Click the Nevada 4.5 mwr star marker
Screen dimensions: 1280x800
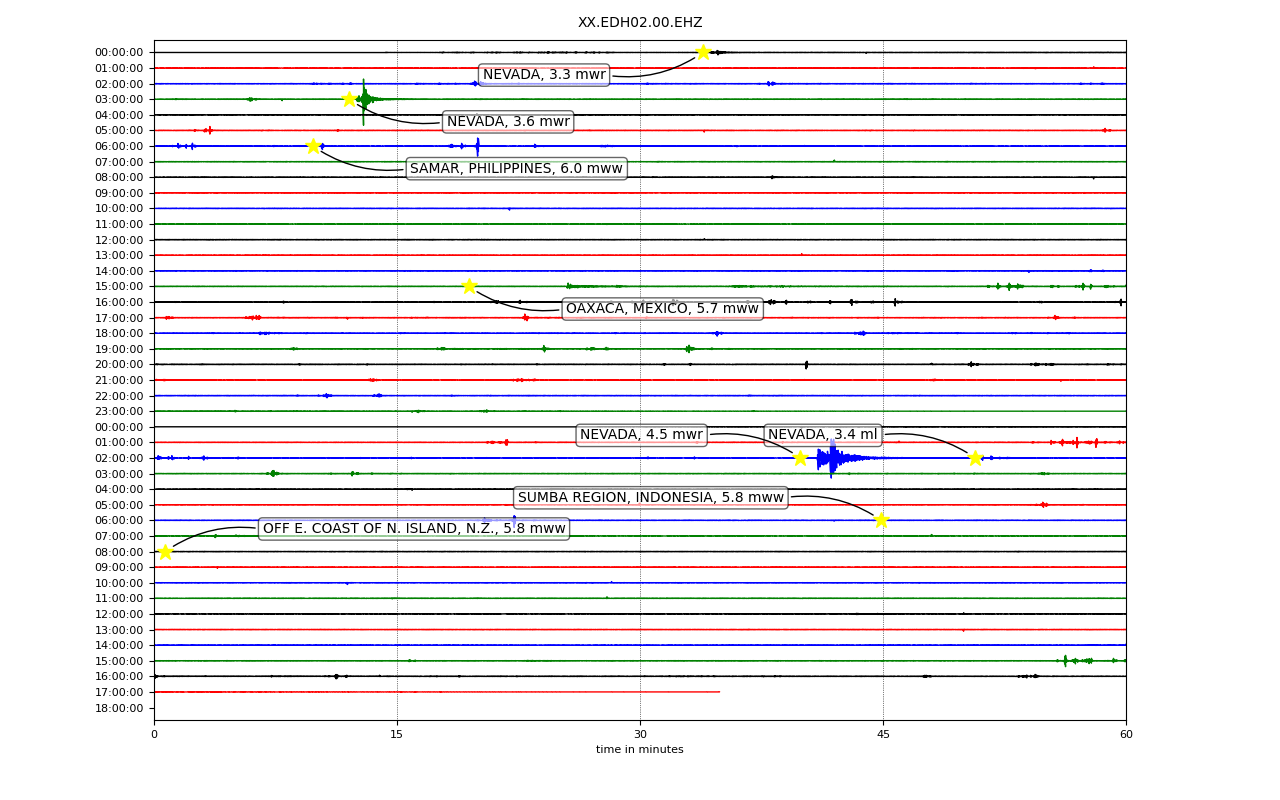click(800, 458)
